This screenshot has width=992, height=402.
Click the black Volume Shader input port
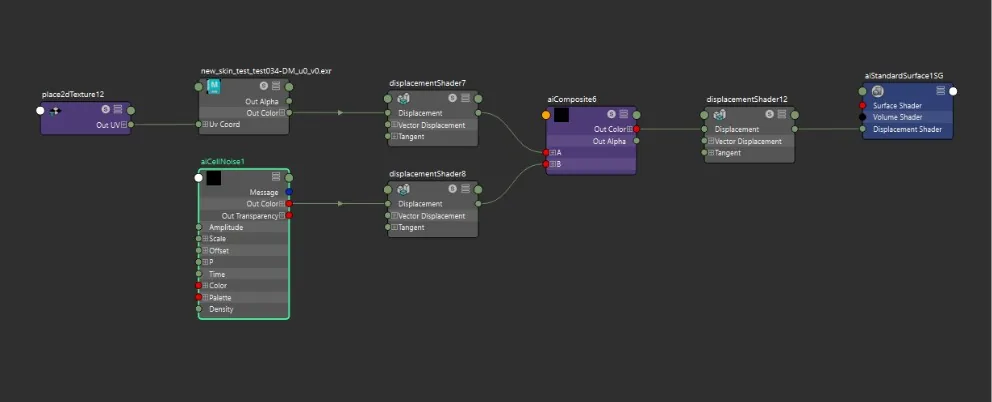pos(862,117)
